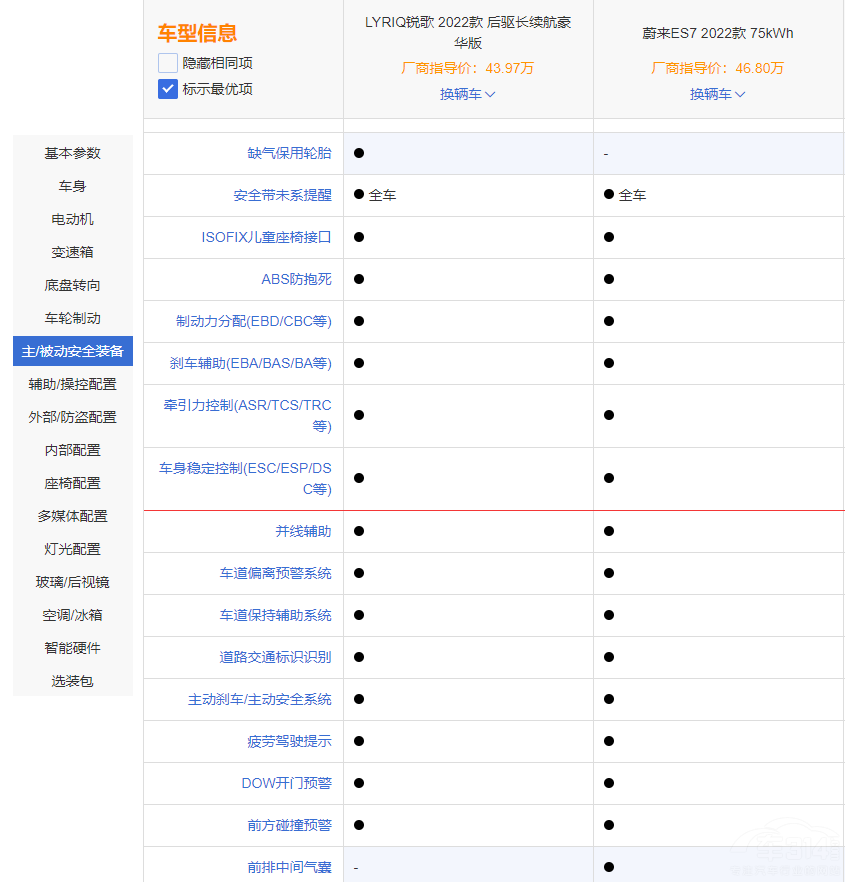Viewport: 845px width, 882px height.
Task: Switch to the 基本参数 section
Action: (71, 153)
